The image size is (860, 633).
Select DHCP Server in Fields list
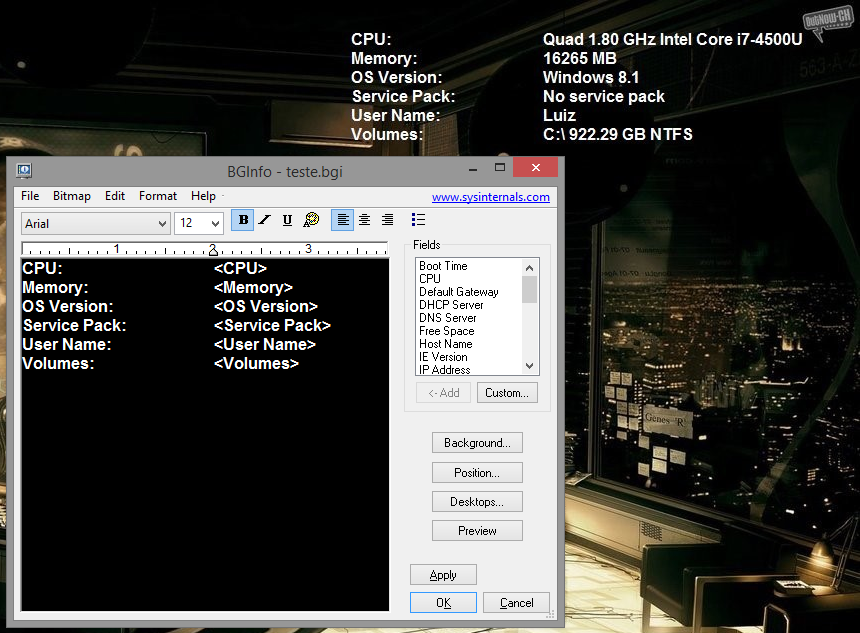point(451,305)
